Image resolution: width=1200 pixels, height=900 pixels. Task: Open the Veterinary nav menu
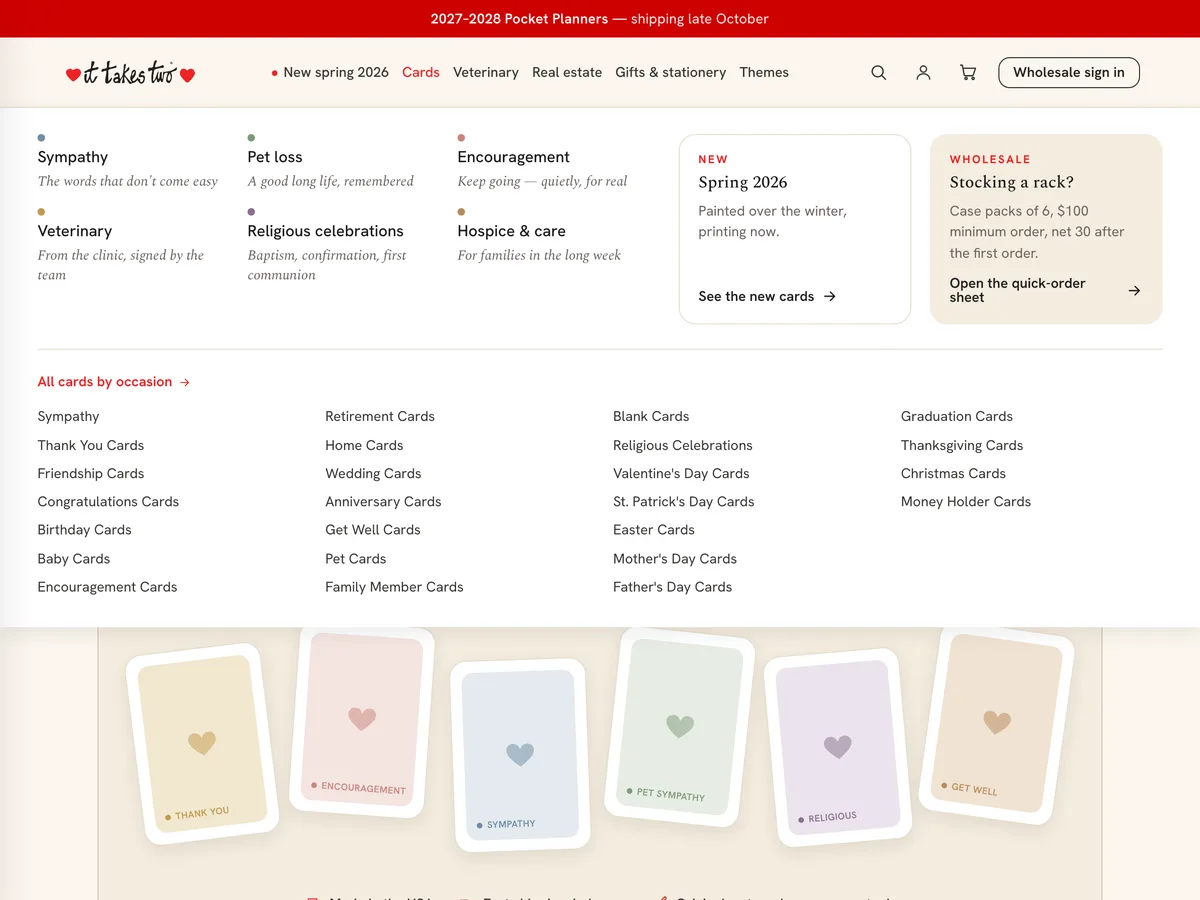pos(486,72)
